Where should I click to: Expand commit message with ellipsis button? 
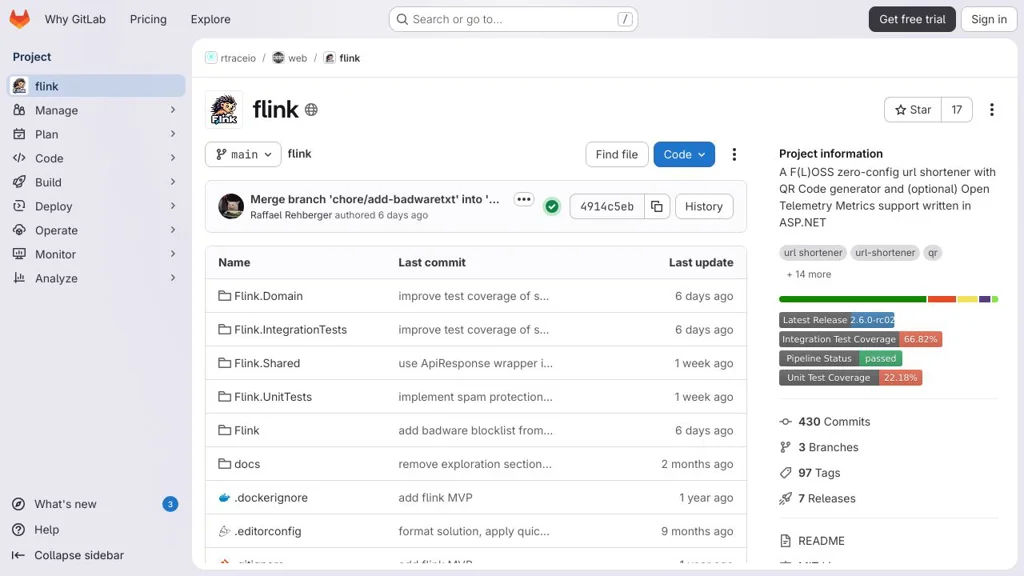524,199
